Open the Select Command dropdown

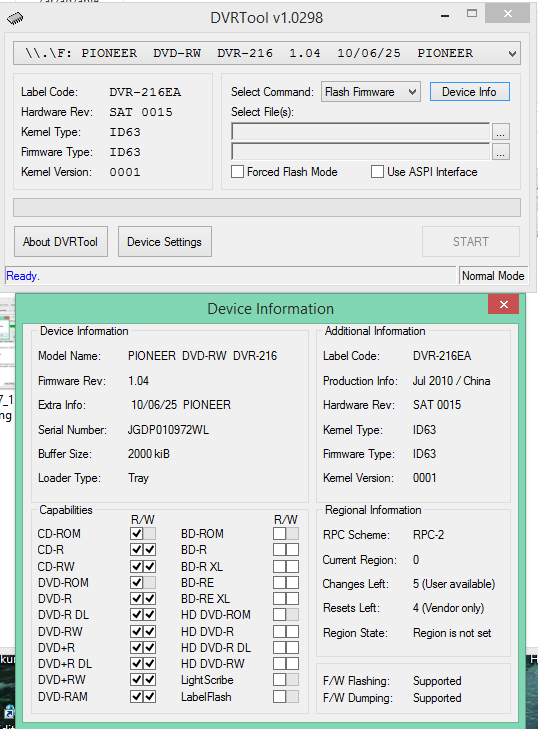(x=370, y=92)
